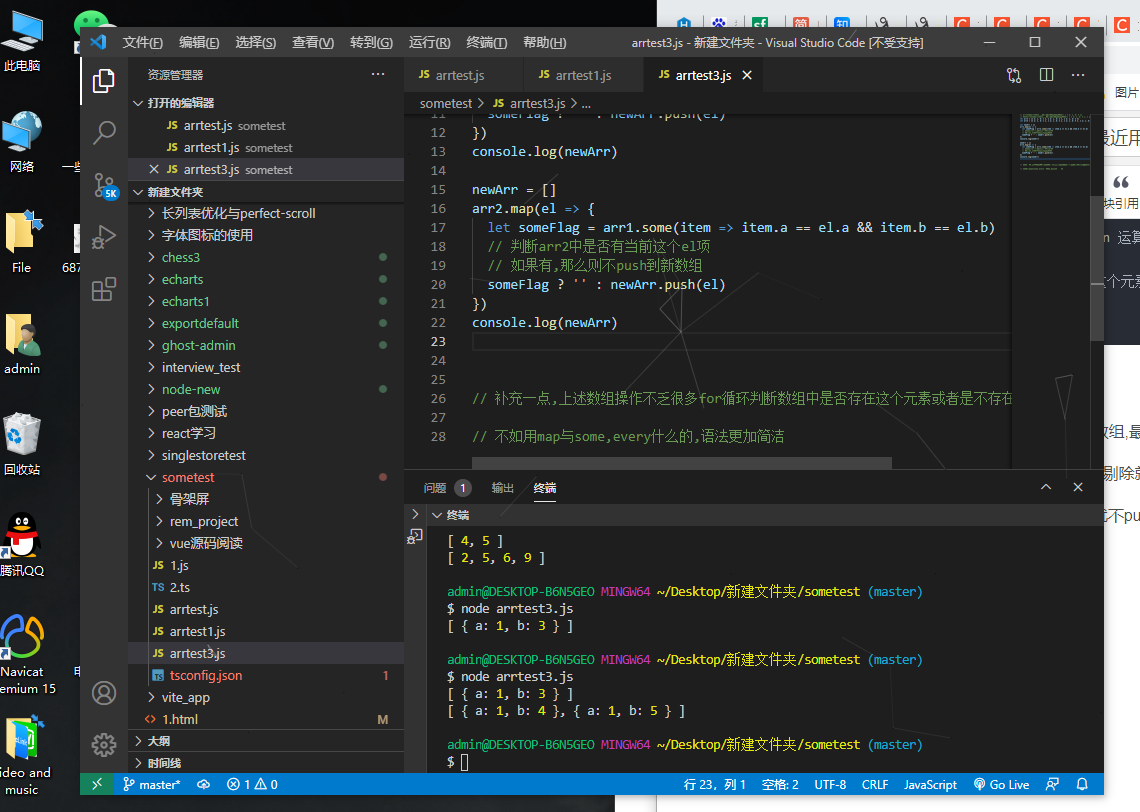
Task: Click the Explorer panel more actions ellipsis
Action: pos(378,75)
